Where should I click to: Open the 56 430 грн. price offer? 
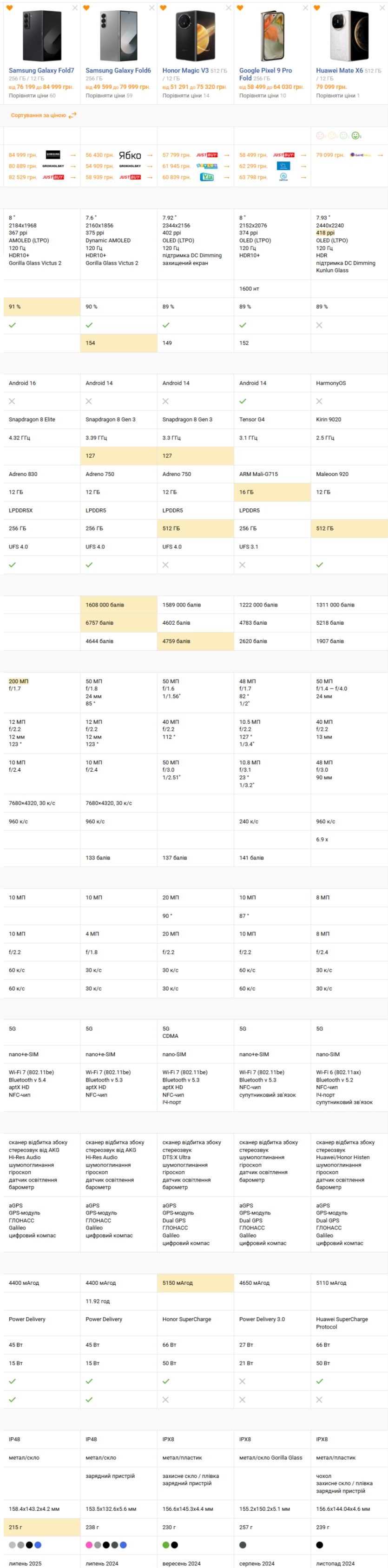point(100,155)
